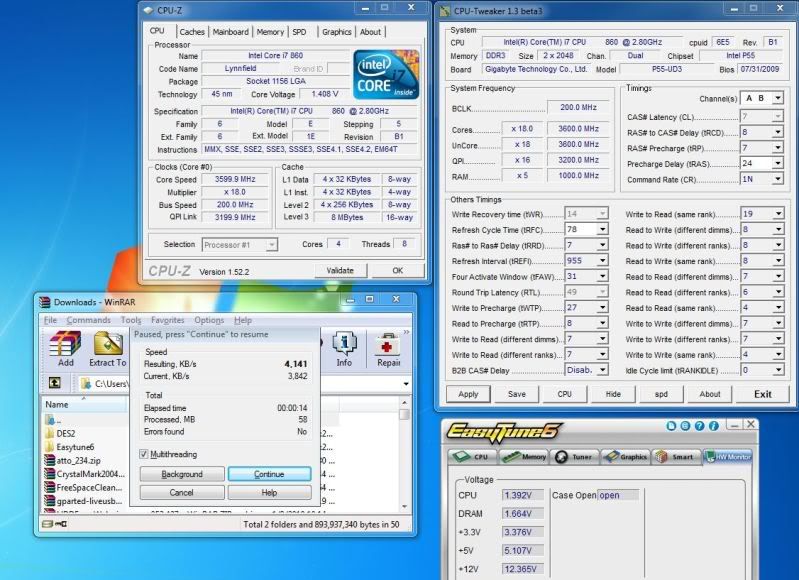
Task: Click the Add archive icon in WinRAR
Action: (65, 349)
